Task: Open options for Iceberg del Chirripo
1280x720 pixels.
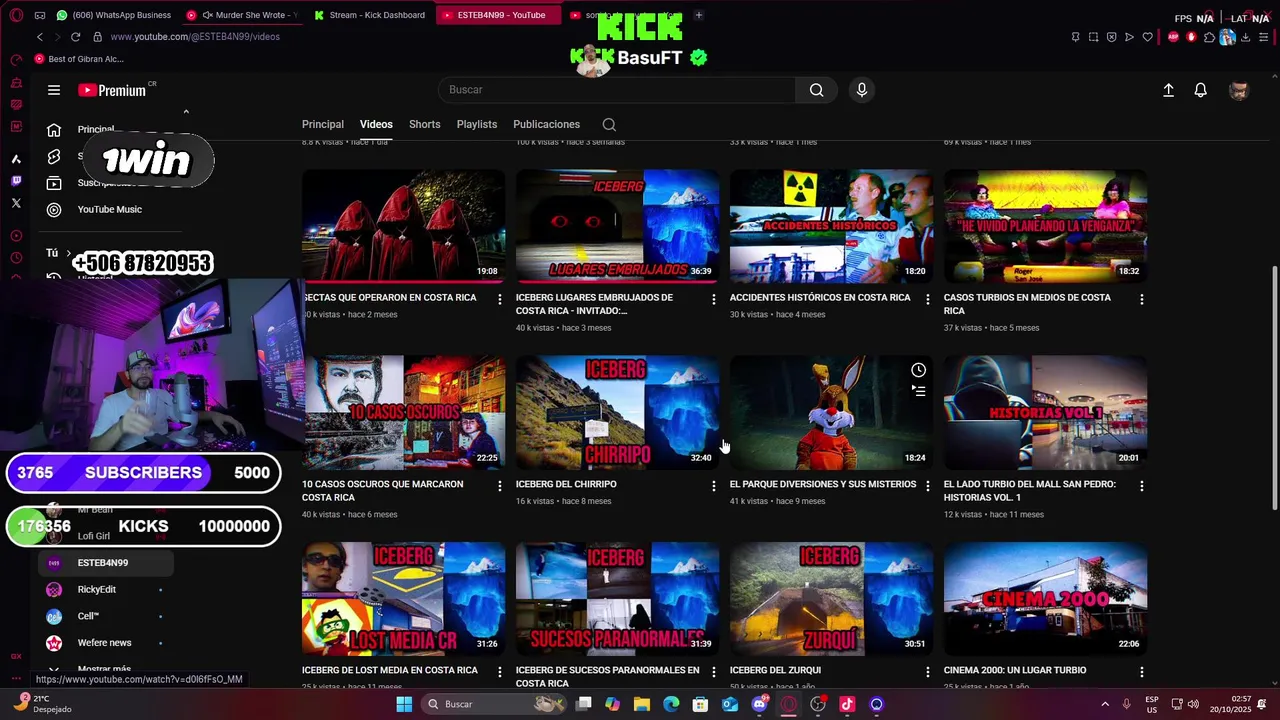Action: pos(713,486)
